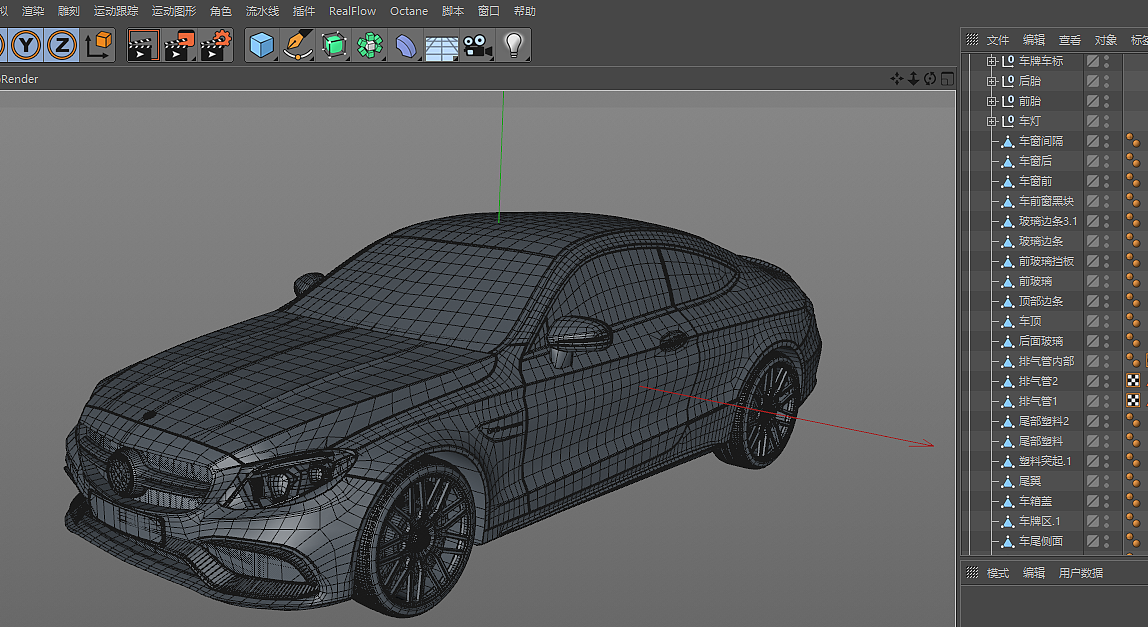Open the Octane menu
Viewport: 1148px width, 627px height.
pos(408,11)
